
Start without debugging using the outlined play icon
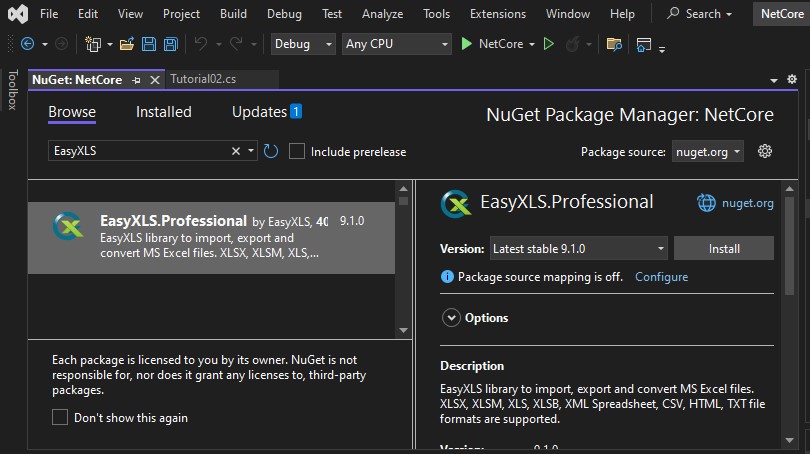549,44
